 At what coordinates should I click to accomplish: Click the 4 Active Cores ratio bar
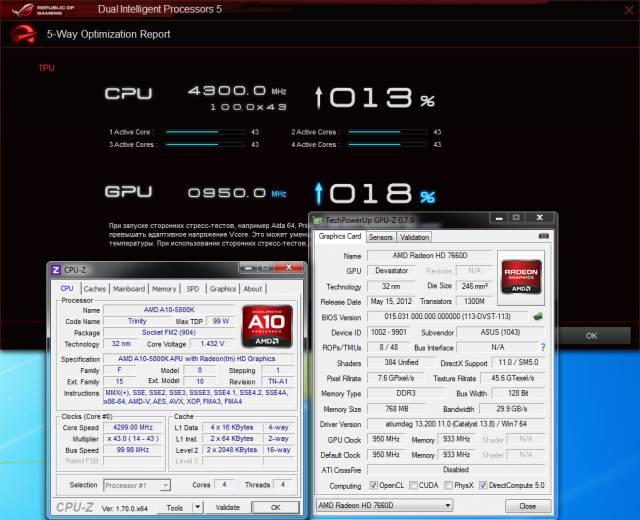click(387, 144)
